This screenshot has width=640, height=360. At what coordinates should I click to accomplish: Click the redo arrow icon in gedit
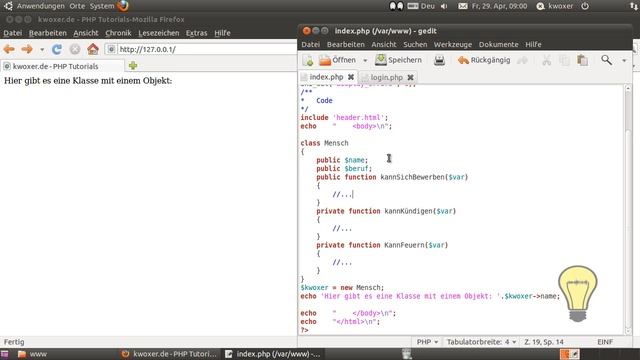[522, 60]
